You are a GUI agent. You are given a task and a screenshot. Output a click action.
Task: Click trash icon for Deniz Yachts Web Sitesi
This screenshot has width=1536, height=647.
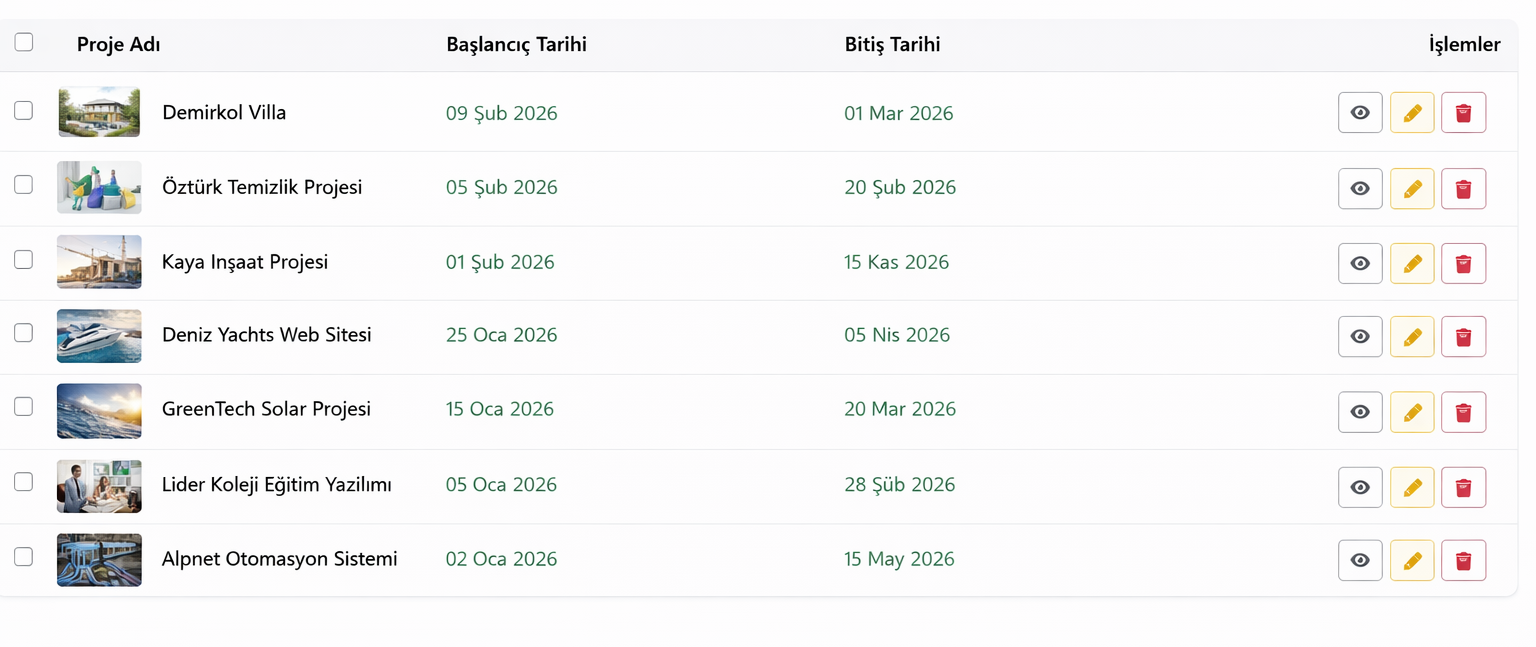click(x=1463, y=336)
